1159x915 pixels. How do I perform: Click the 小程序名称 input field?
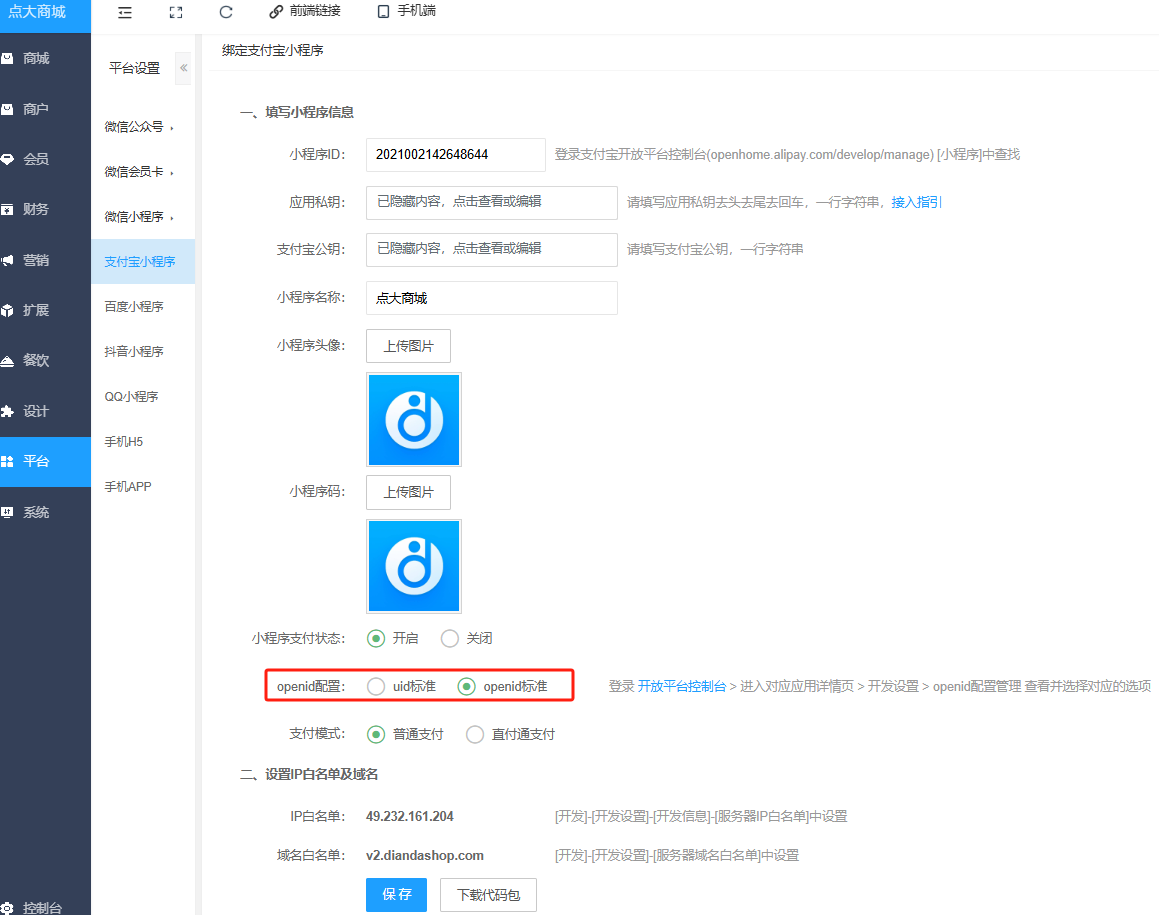pyautogui.click(x=492, y=298)
